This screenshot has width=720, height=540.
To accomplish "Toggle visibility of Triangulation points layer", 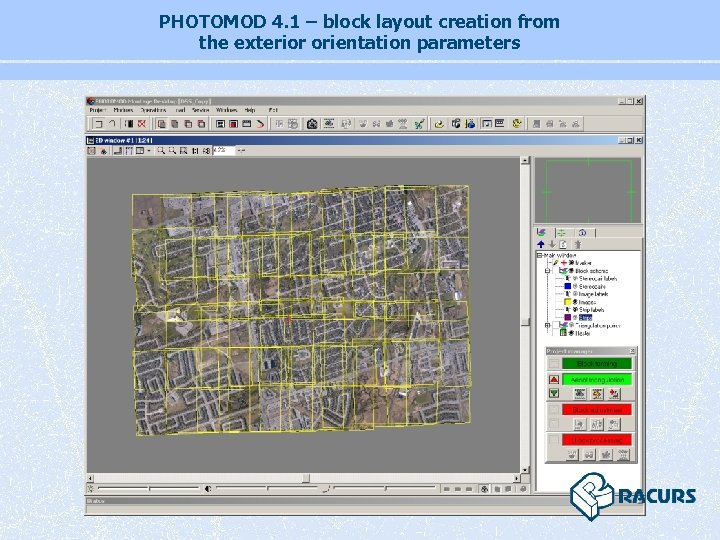I will (x=572, y=325).
